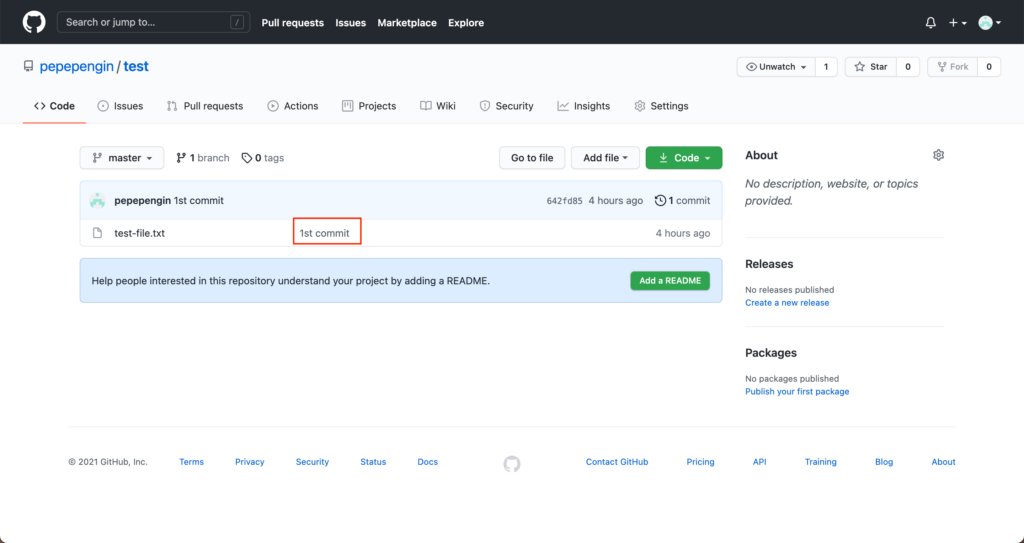View the 1 commit history link
The height and width of the screenshot is (543, 1024).
pyautogui.click(x=682, y=201)
